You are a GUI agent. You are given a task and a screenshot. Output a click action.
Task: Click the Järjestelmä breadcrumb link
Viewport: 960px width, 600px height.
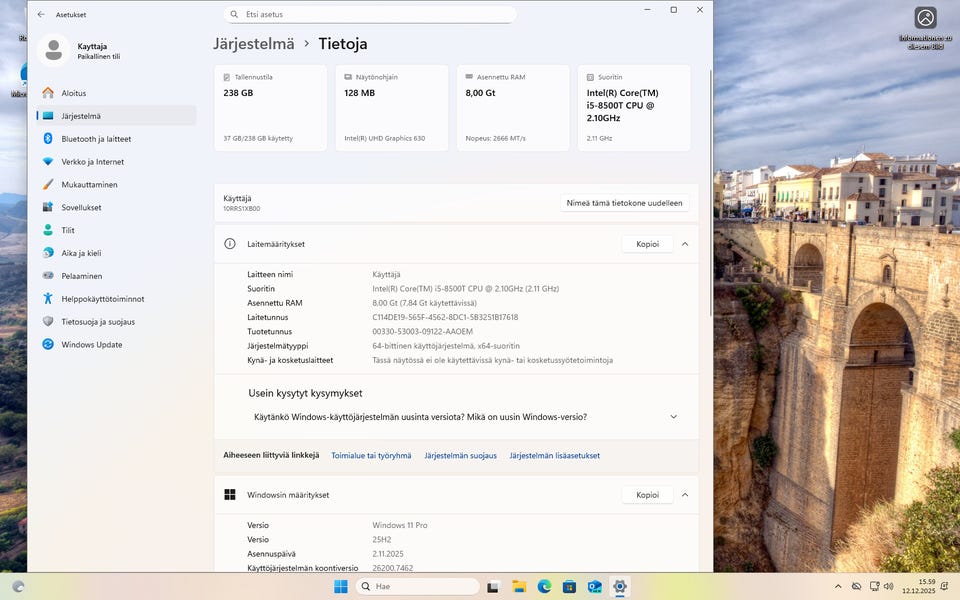point(253,44)
